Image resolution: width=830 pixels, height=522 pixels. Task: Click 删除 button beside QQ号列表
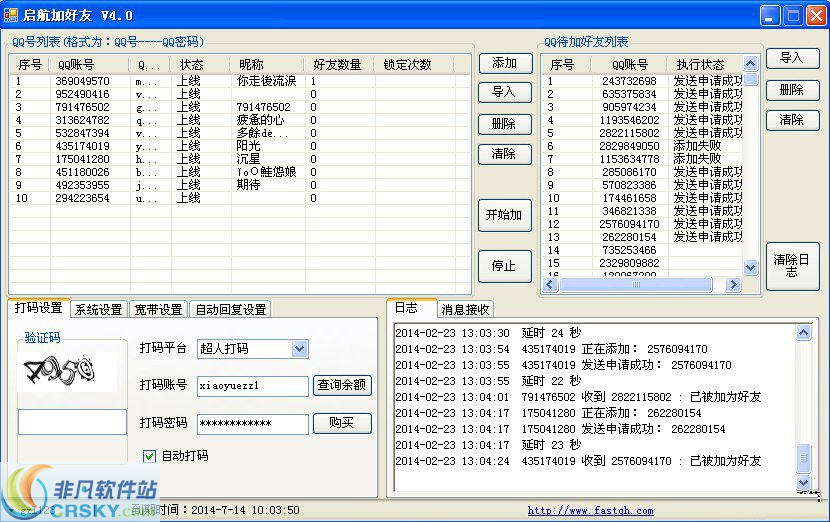[x=504, y=124]
